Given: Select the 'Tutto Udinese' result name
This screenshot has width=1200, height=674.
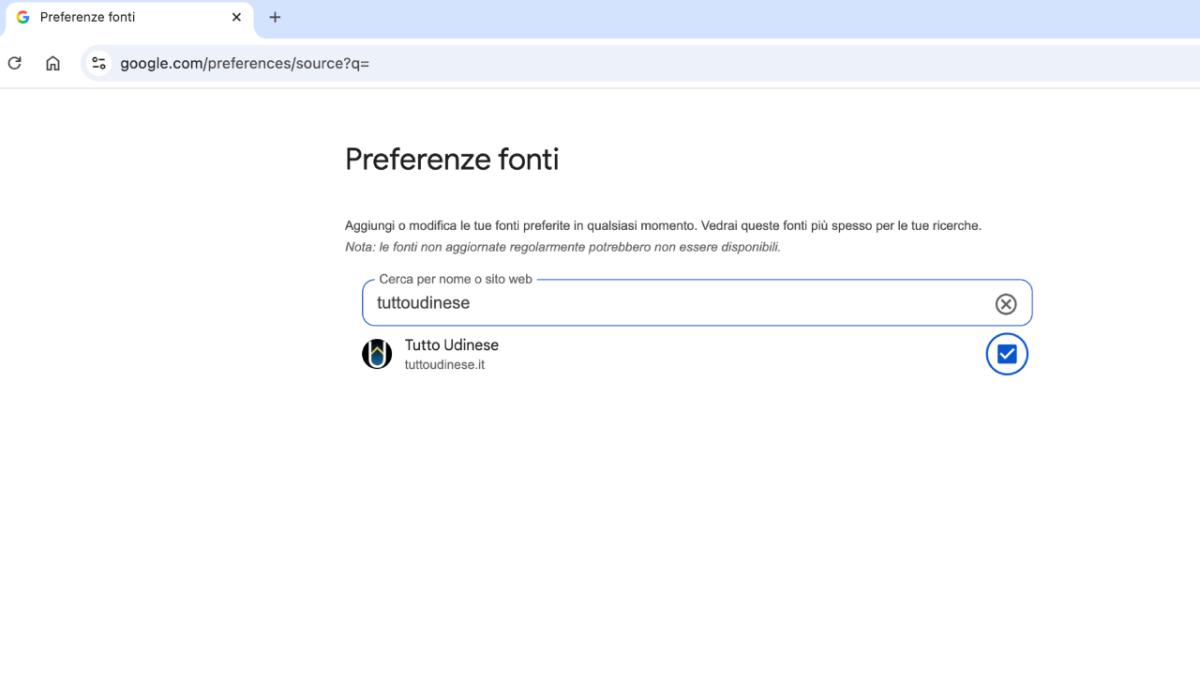Looking at the screenshot, I should [452, 345].
